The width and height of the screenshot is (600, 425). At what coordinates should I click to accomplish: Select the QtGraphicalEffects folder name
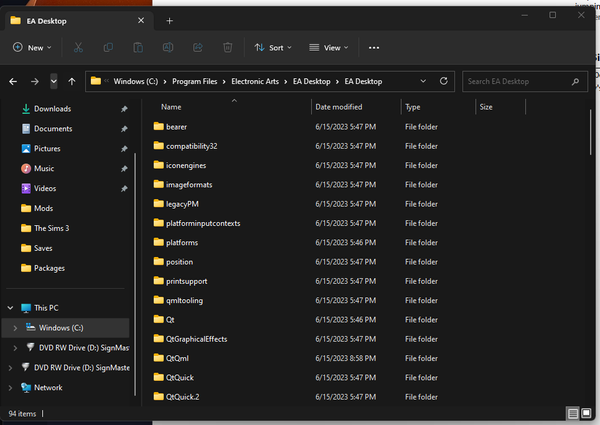196,339
